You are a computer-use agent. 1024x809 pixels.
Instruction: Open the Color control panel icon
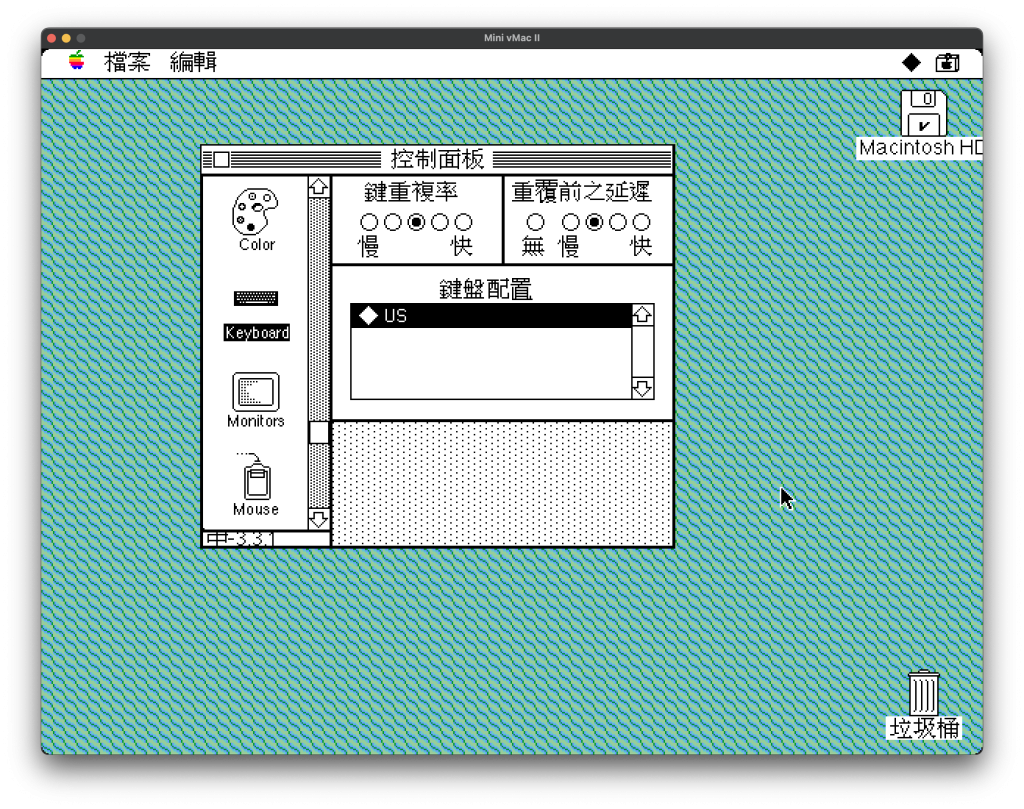pyautogui.click(x=255, y=213)
